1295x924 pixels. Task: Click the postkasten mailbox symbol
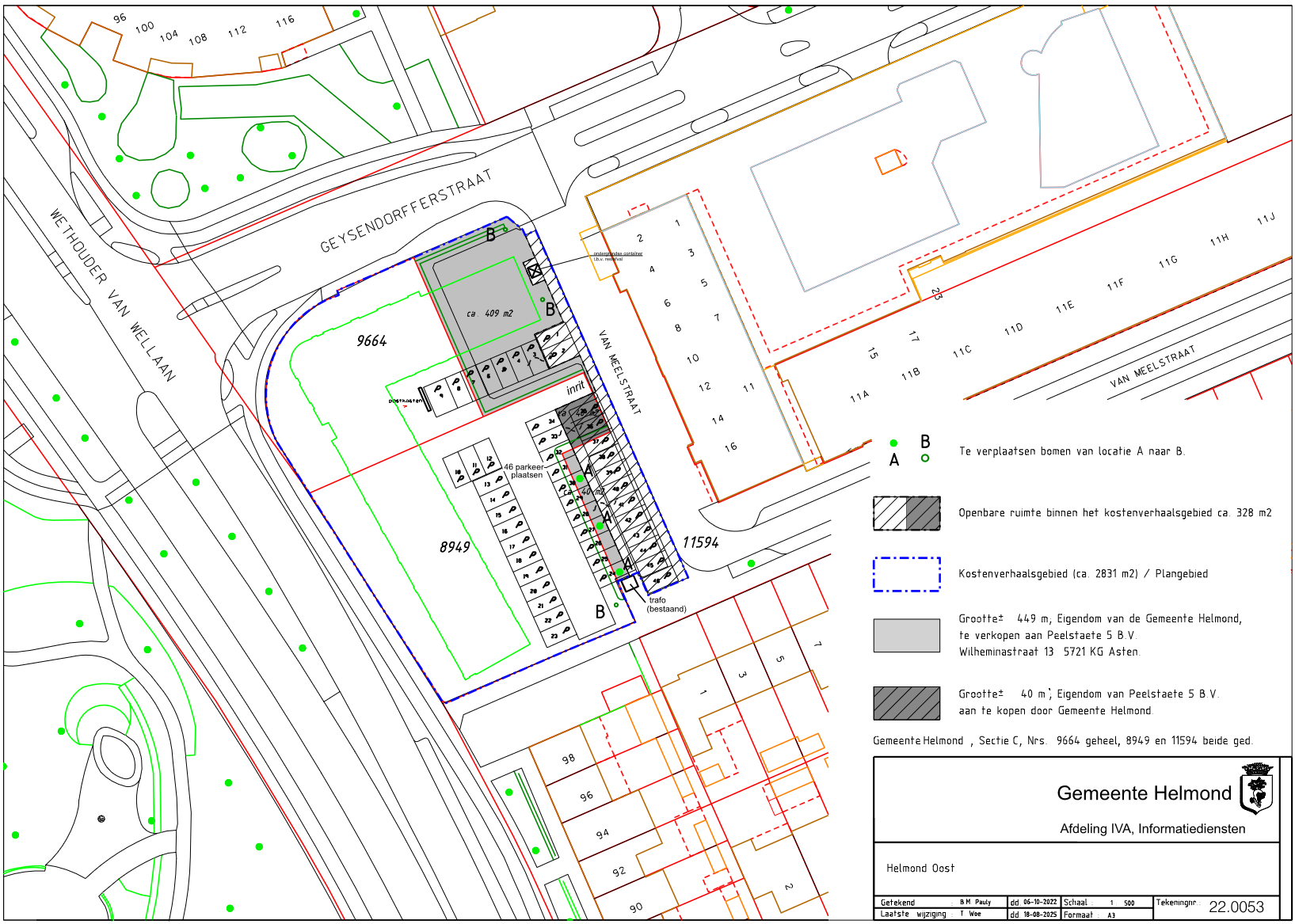click(x=425, y=400)
